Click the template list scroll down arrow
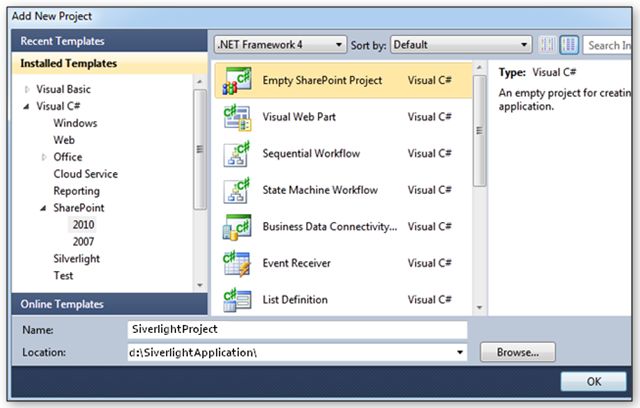 [x=480, y=308]
